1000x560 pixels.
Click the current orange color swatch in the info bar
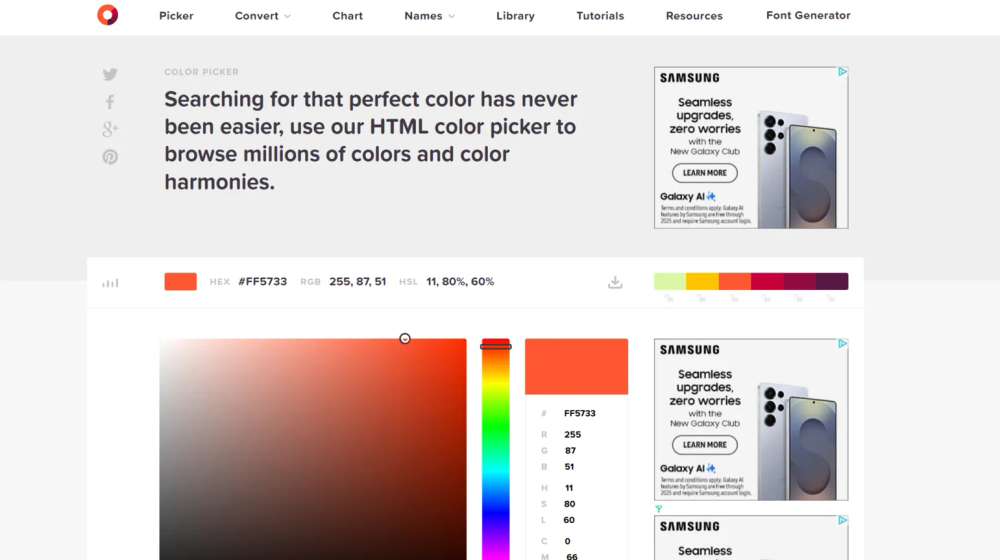pos(180,281)
